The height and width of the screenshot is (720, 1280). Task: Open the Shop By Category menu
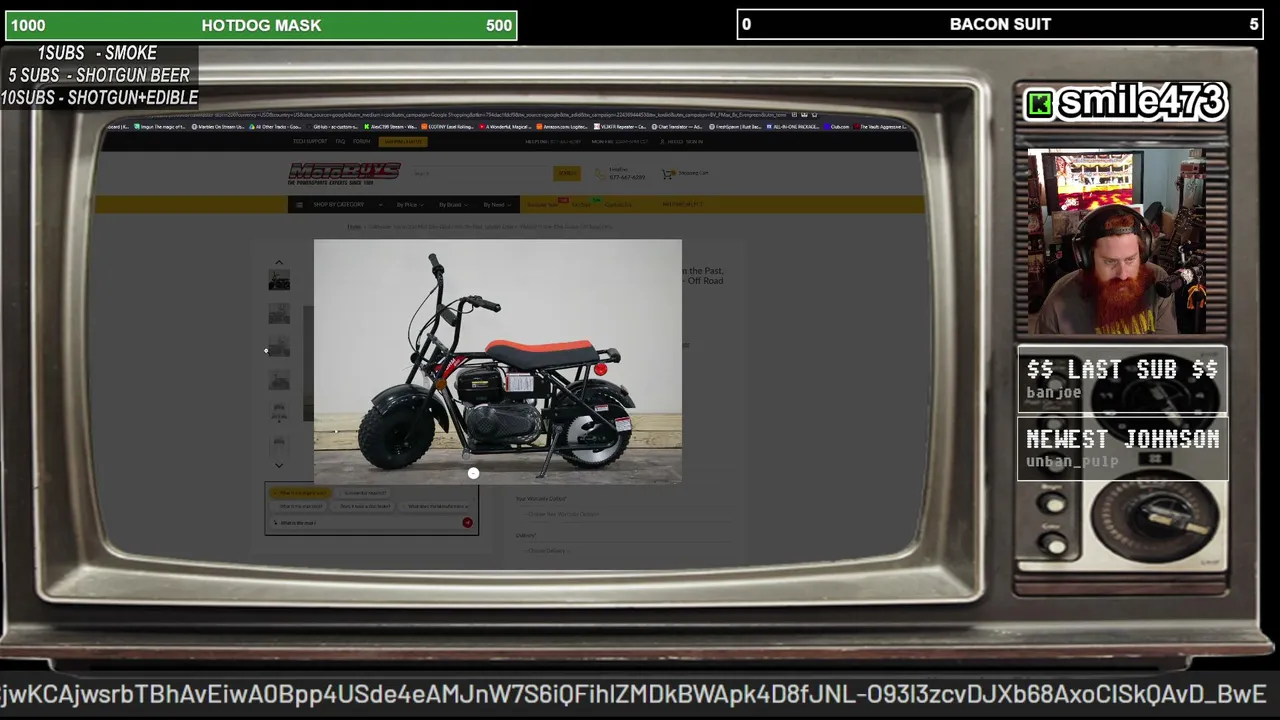pyautogui.click(x=338, y=205)
